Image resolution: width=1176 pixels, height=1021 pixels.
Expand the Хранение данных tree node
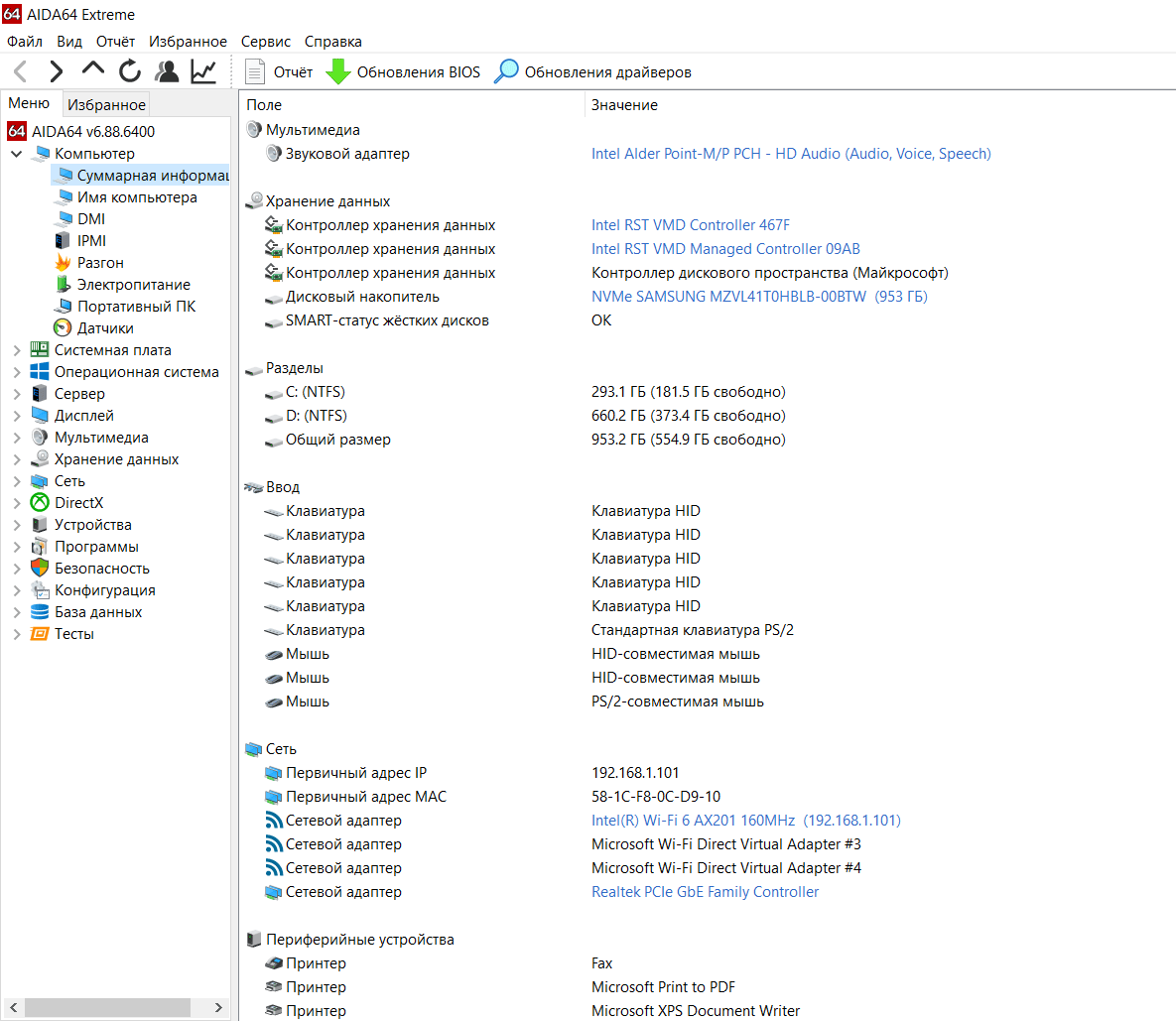pos(17,458)
